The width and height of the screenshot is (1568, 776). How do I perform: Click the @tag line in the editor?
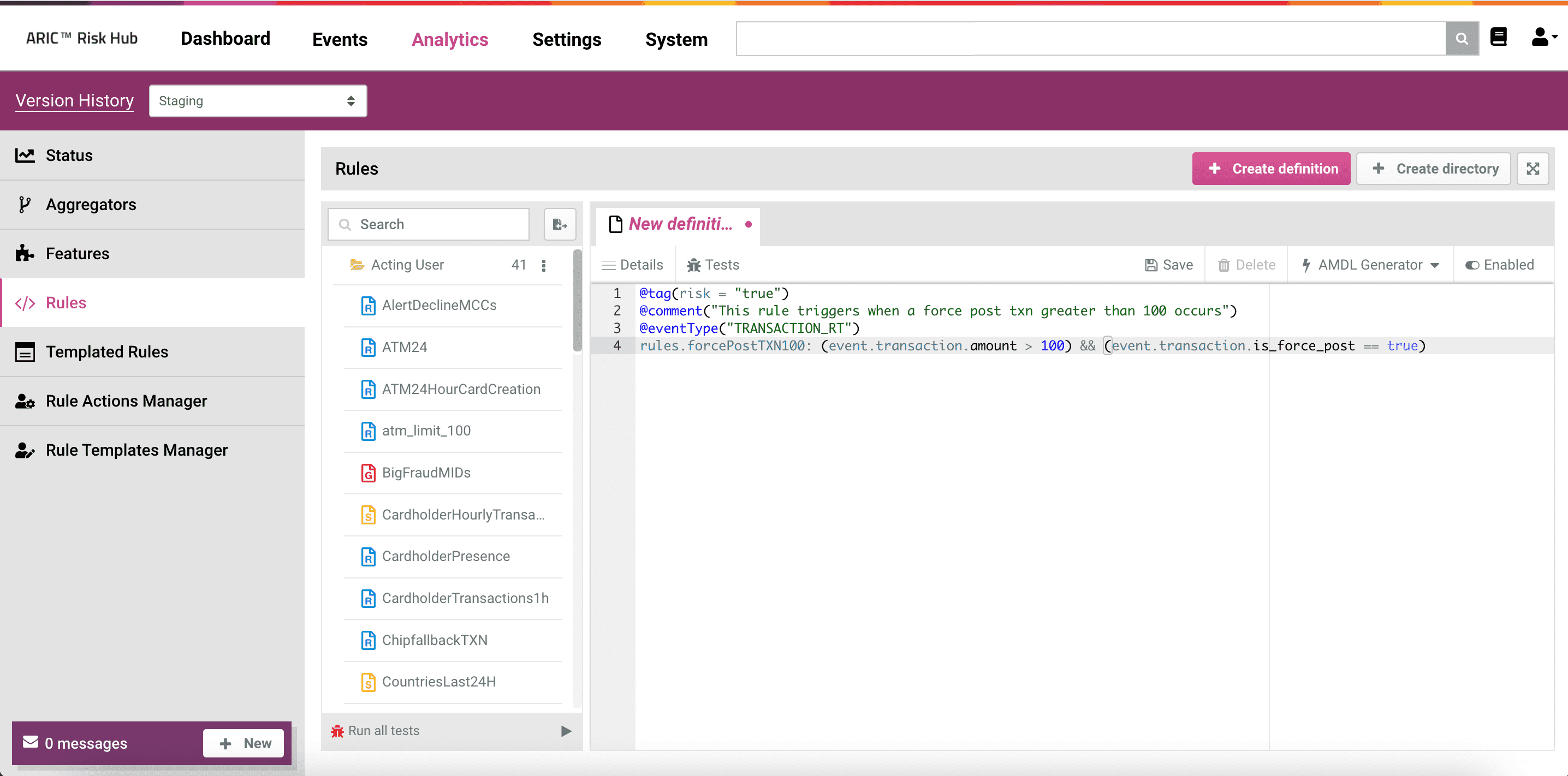(x=714, y=294)
